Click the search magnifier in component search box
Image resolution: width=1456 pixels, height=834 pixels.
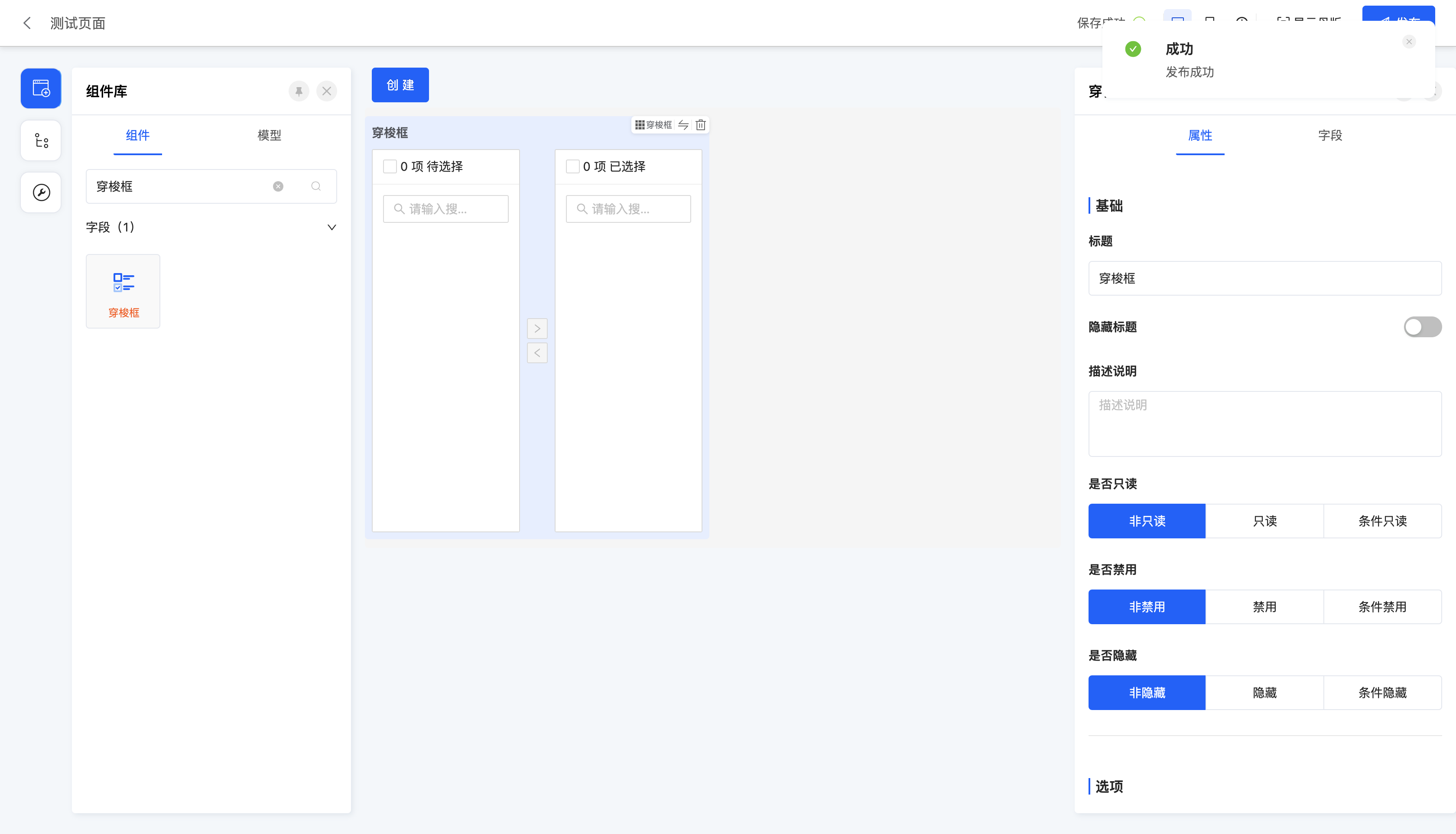[316, 186]
